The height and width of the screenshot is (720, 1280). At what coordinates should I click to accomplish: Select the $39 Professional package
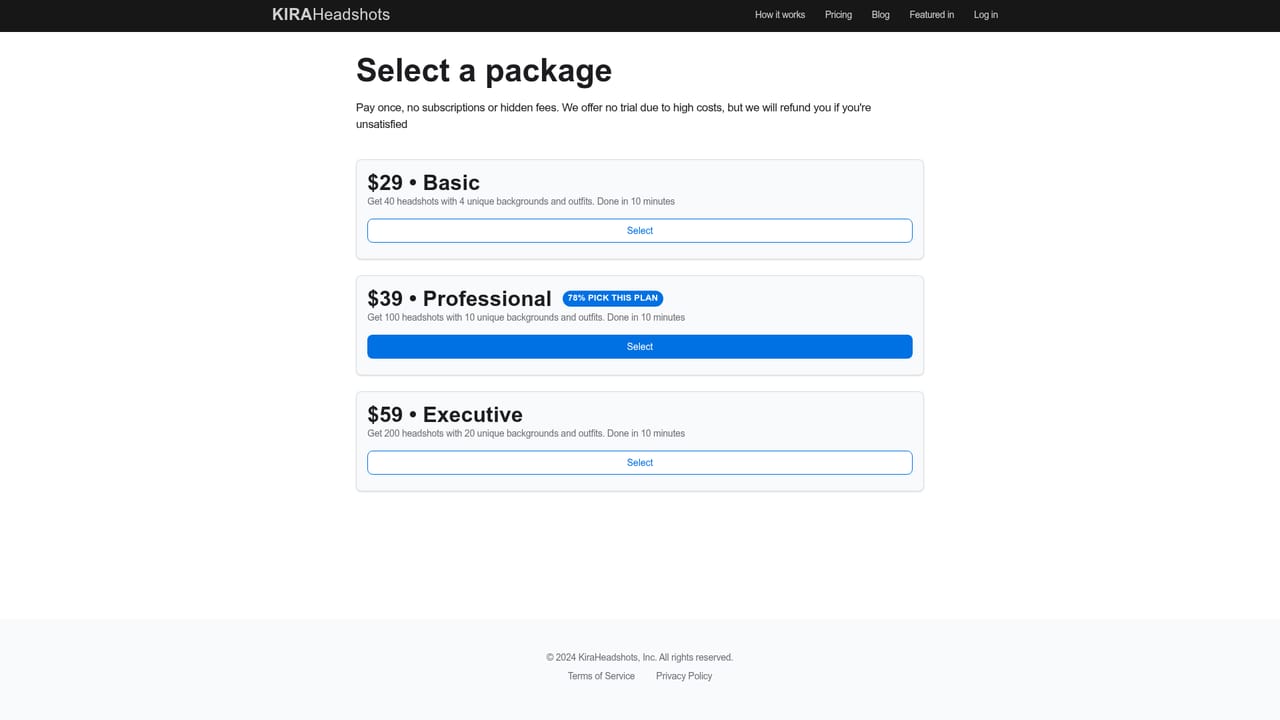[640, 347]
